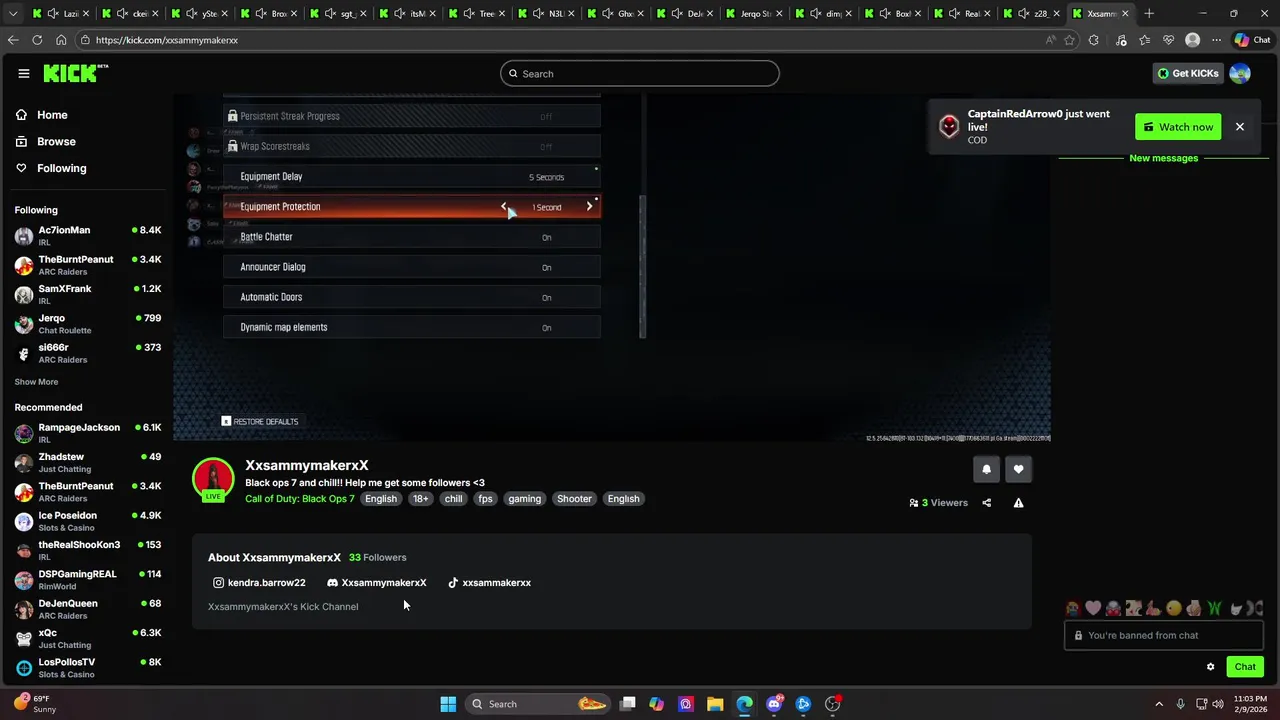Screen dimensions: 1280x720
Task: Follow channel with heart icon
Action: [x=1018, y=469]
